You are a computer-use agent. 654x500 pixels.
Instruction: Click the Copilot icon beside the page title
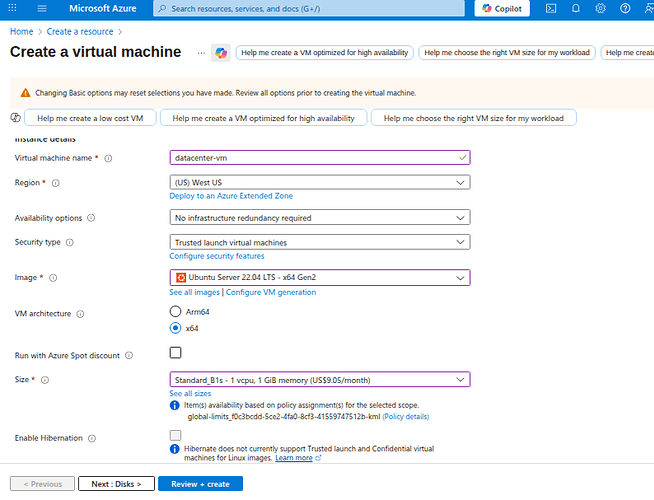(x=221, y=52)
